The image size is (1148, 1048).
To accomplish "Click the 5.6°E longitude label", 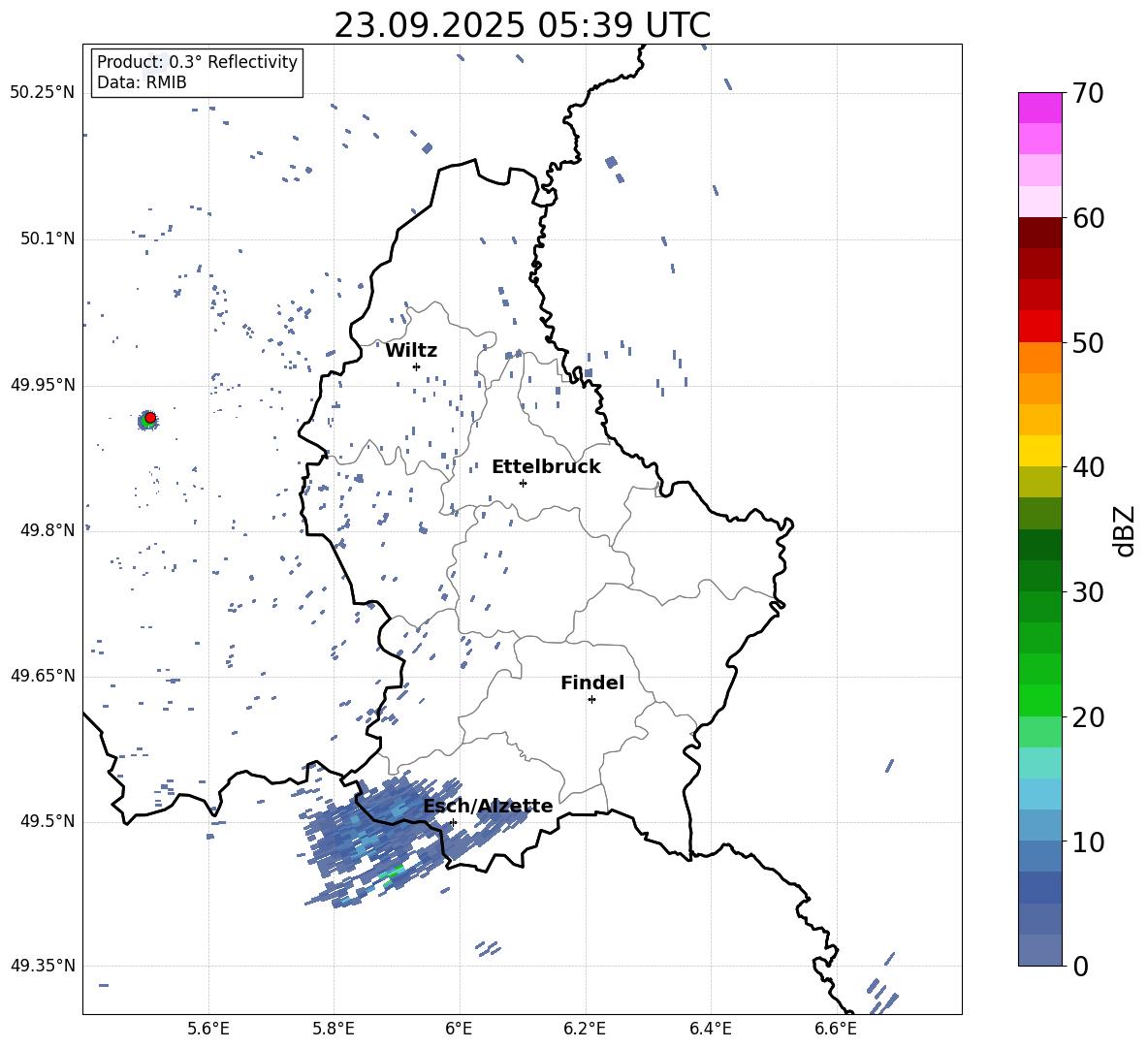I will [x=208, y=1029].
